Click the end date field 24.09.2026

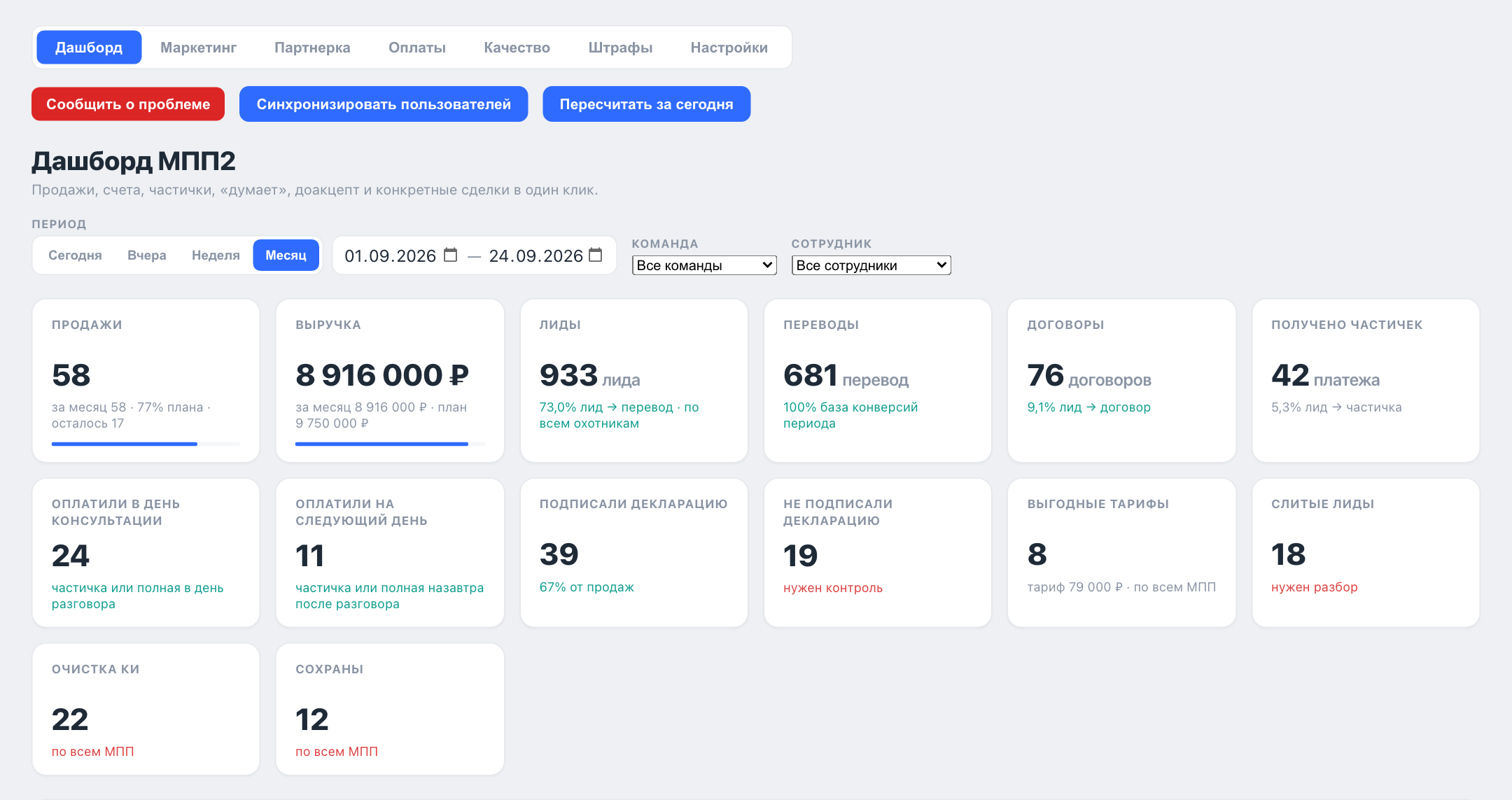pos(545,255)
